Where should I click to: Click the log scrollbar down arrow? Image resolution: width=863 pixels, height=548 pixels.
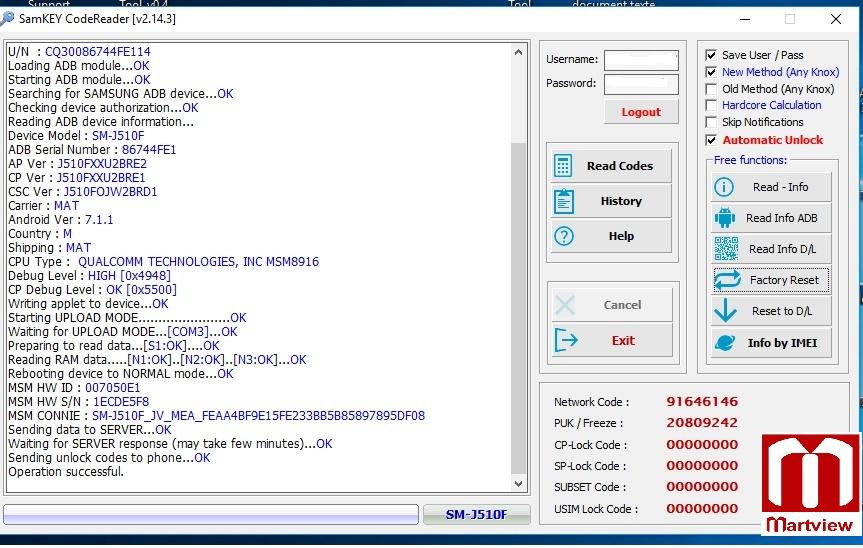518,484
